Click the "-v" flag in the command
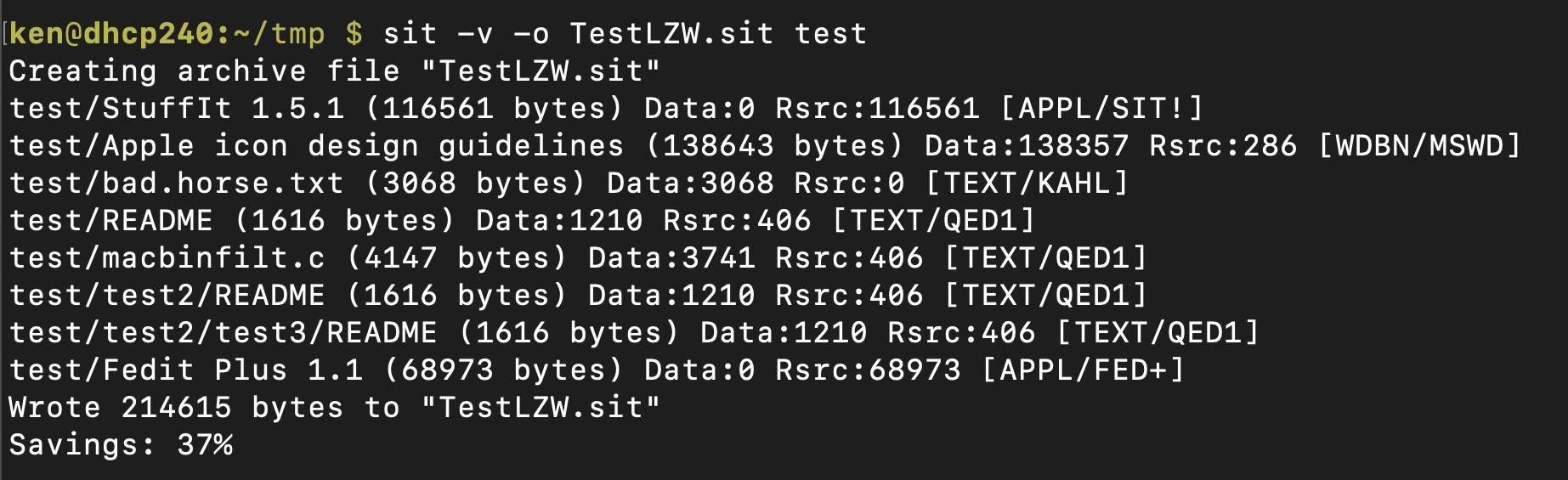1568x480 pixels. [475, 33]
